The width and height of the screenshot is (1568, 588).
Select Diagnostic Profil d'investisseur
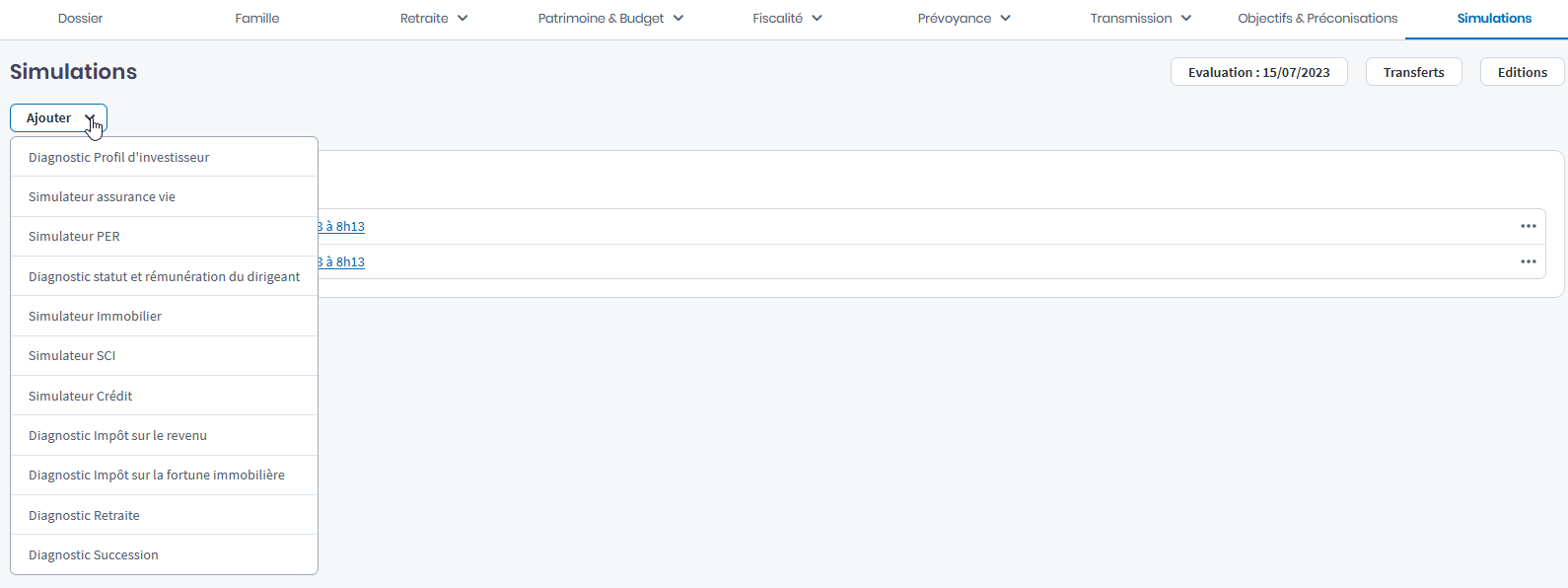click(119, 158)
